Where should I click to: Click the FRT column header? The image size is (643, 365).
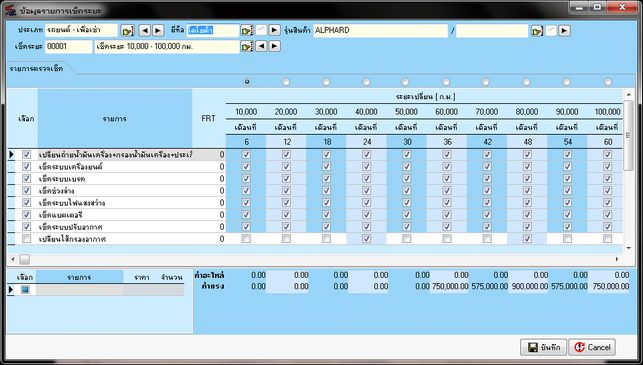(209, 119)
